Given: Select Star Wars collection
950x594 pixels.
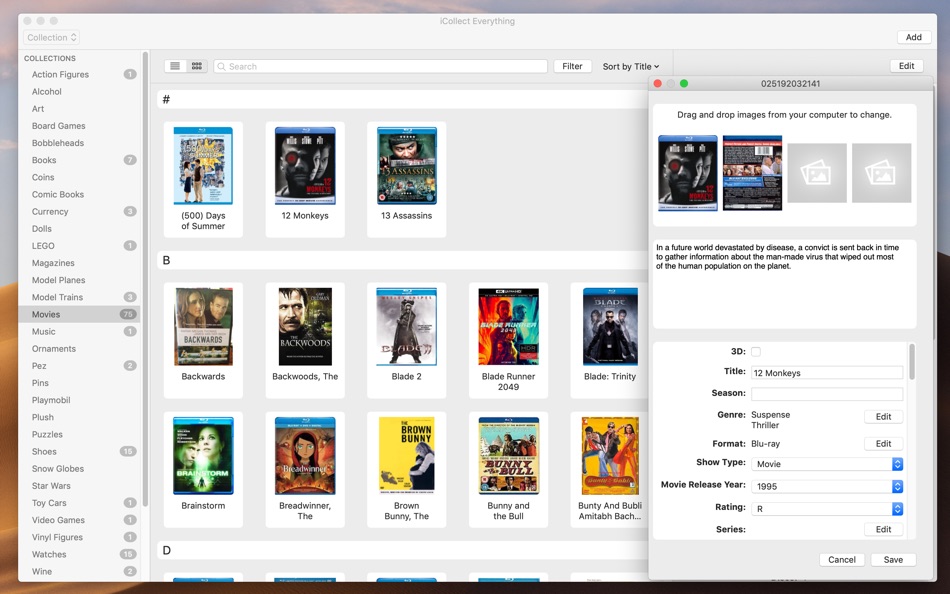Looking at the screenshot, I should 79,486.
